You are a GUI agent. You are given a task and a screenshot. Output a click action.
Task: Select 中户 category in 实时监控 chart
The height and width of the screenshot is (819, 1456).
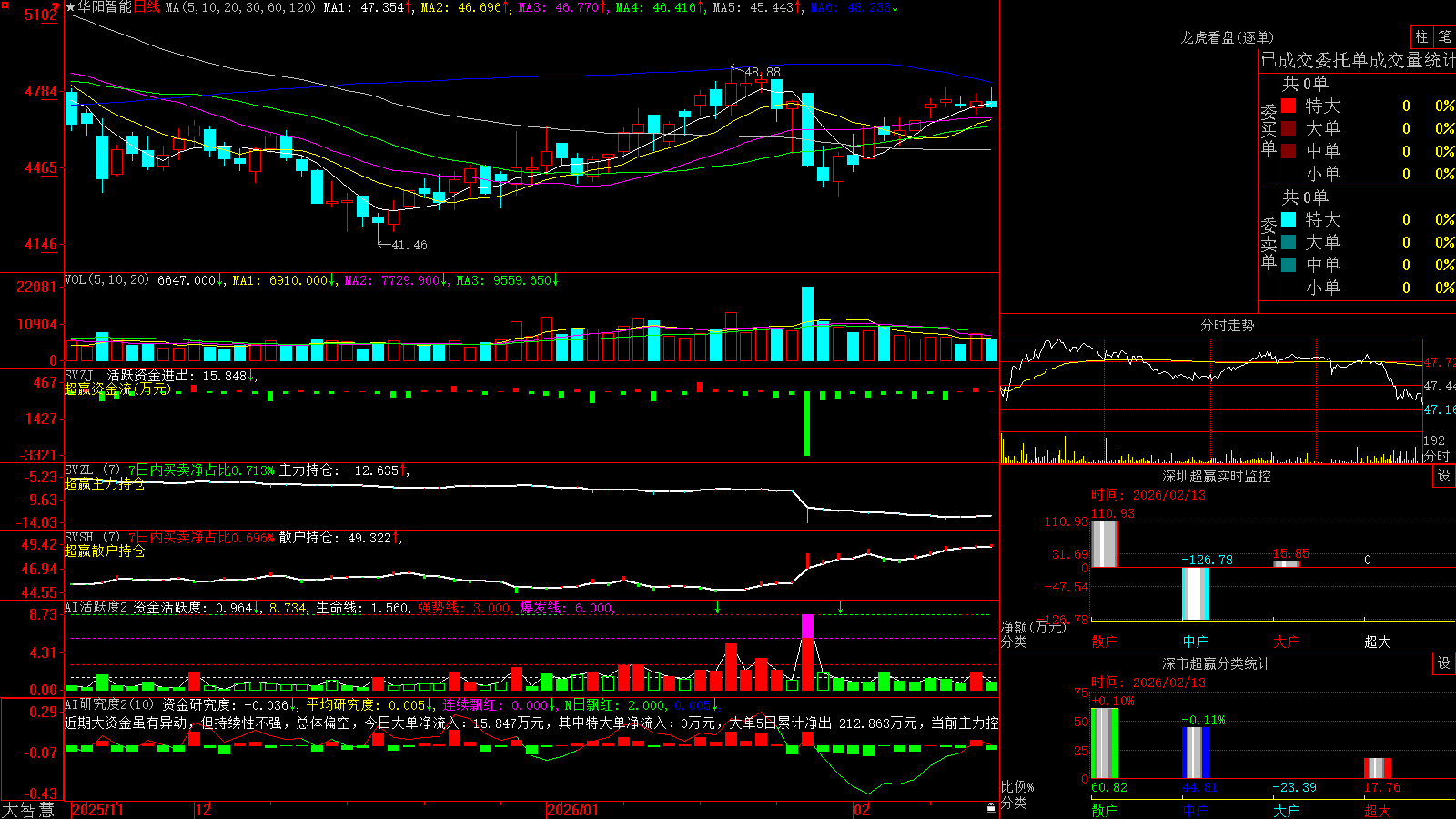tap(1196, 642)
